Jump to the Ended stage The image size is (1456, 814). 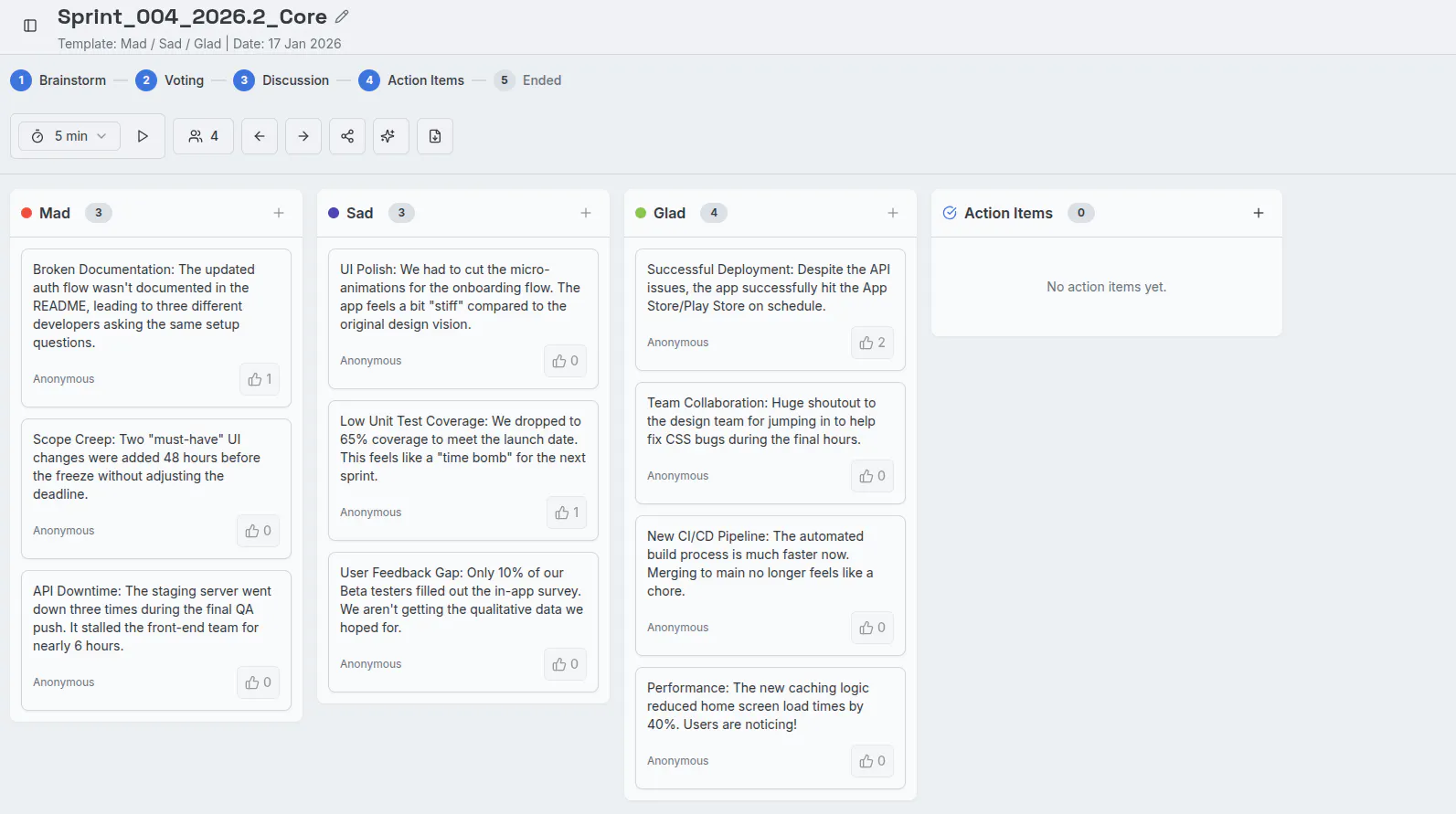tap(528, 80)
